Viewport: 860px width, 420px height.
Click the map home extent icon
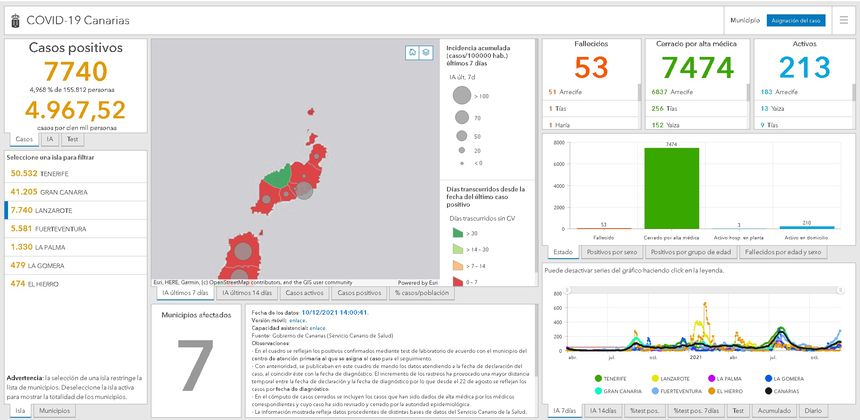[411, 52]
